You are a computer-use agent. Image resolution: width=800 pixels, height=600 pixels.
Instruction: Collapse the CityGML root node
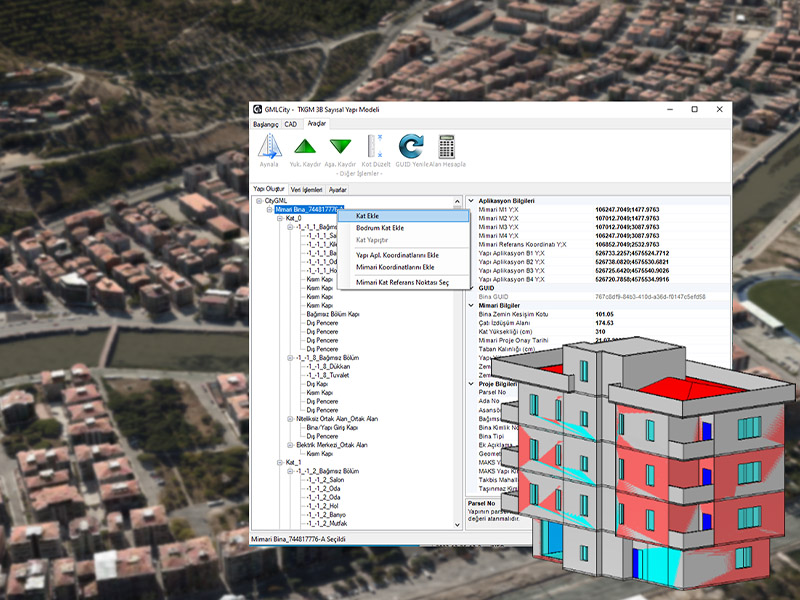coord(260,201)
